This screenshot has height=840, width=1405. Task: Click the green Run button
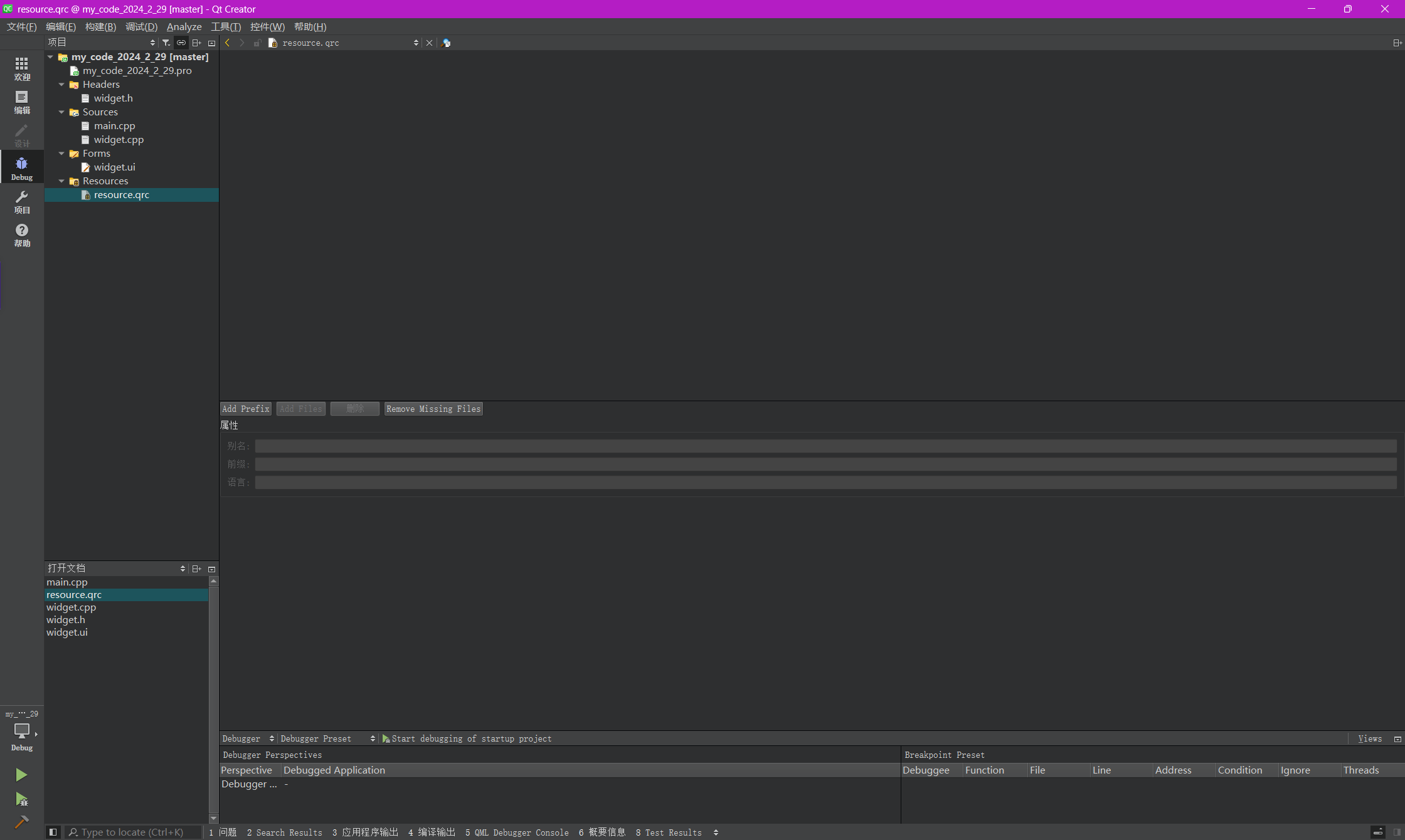click(21, 775)
